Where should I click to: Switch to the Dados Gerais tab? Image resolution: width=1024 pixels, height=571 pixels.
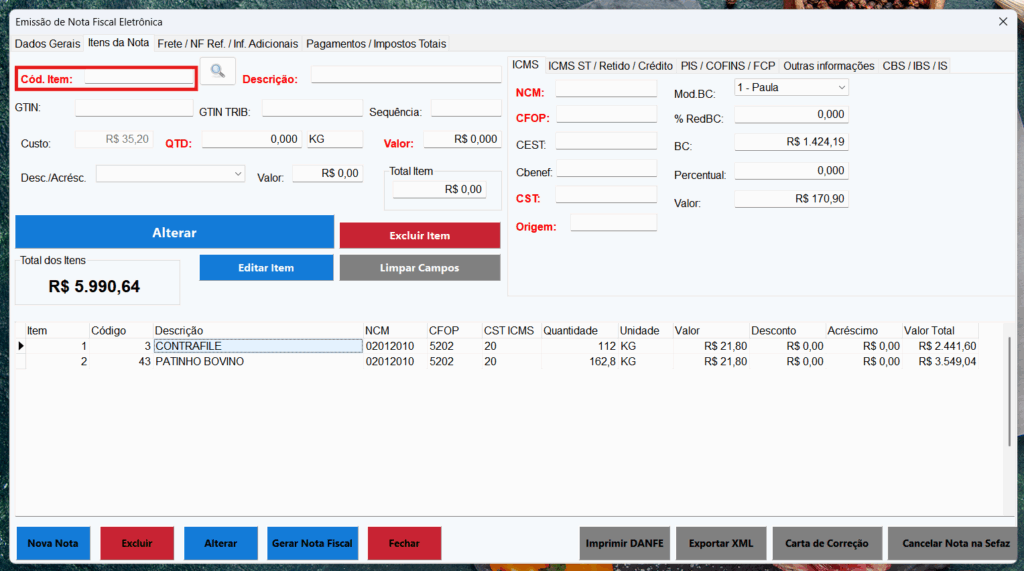pyautogui.click(x=47, y=44)
